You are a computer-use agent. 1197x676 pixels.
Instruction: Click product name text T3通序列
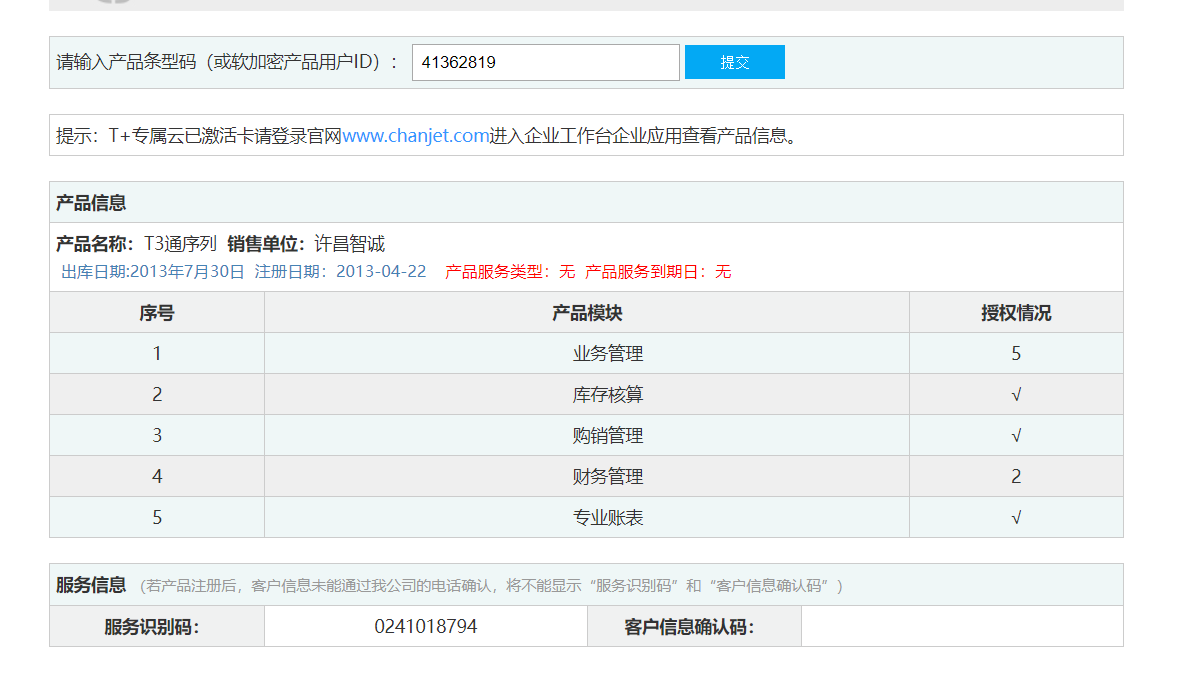click(x=181, y=244)
